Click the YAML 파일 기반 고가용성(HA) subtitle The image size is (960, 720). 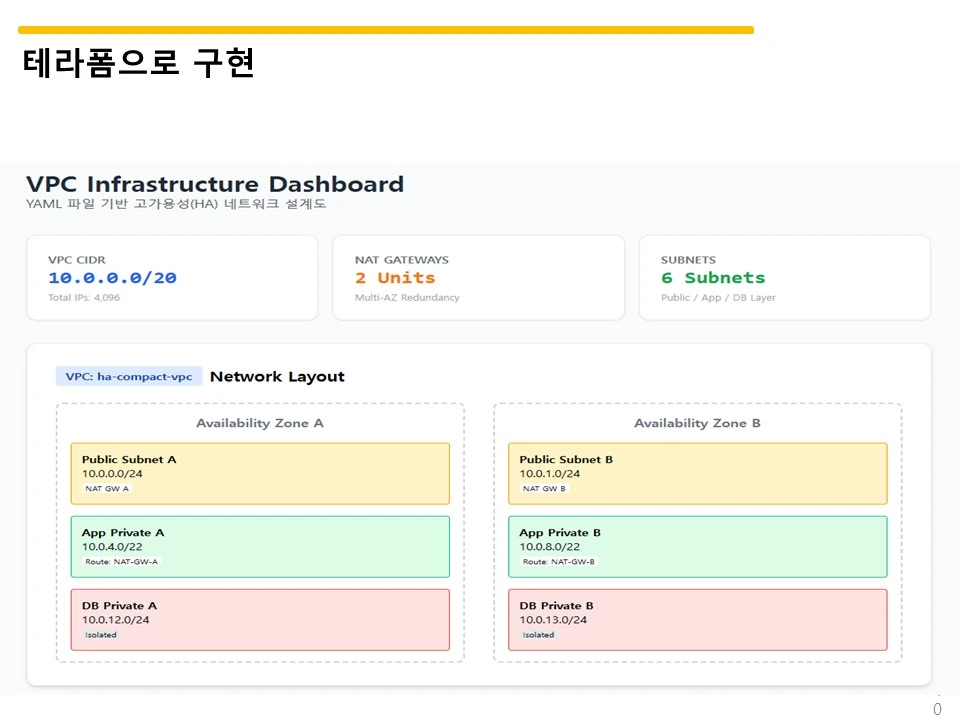176,204
